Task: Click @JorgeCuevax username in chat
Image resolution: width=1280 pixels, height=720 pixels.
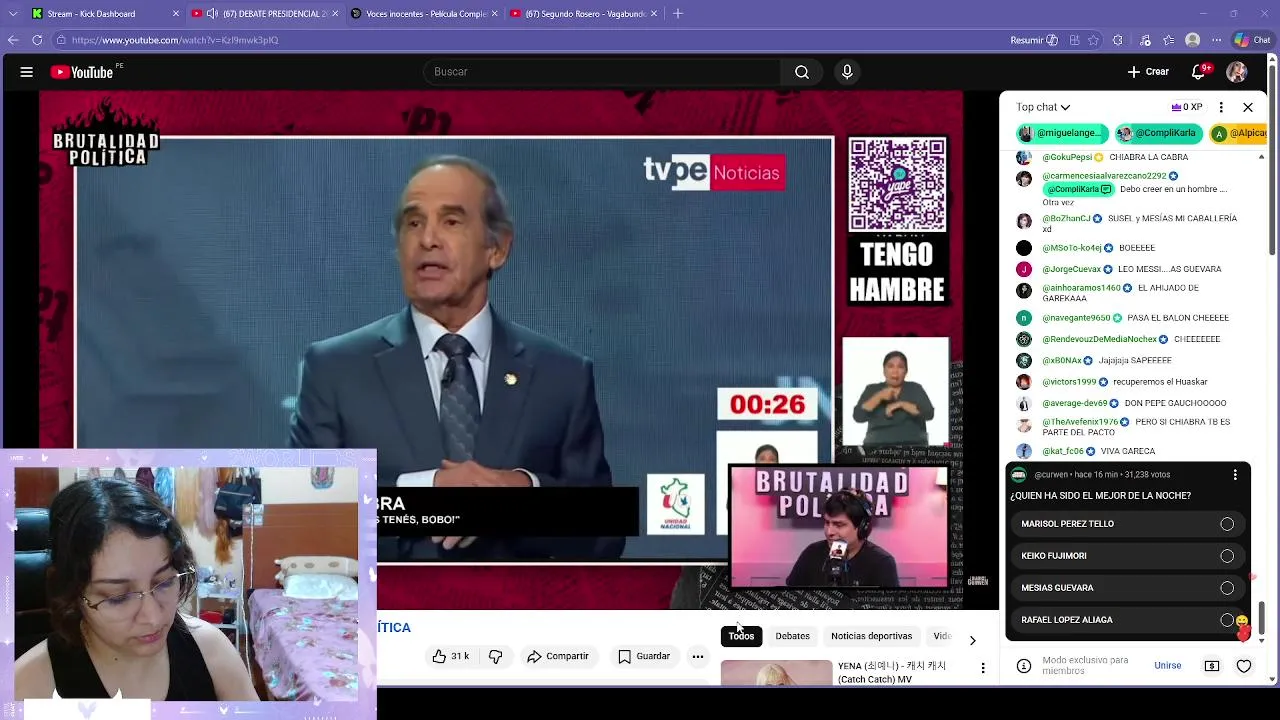Action: coord(1071,269)
